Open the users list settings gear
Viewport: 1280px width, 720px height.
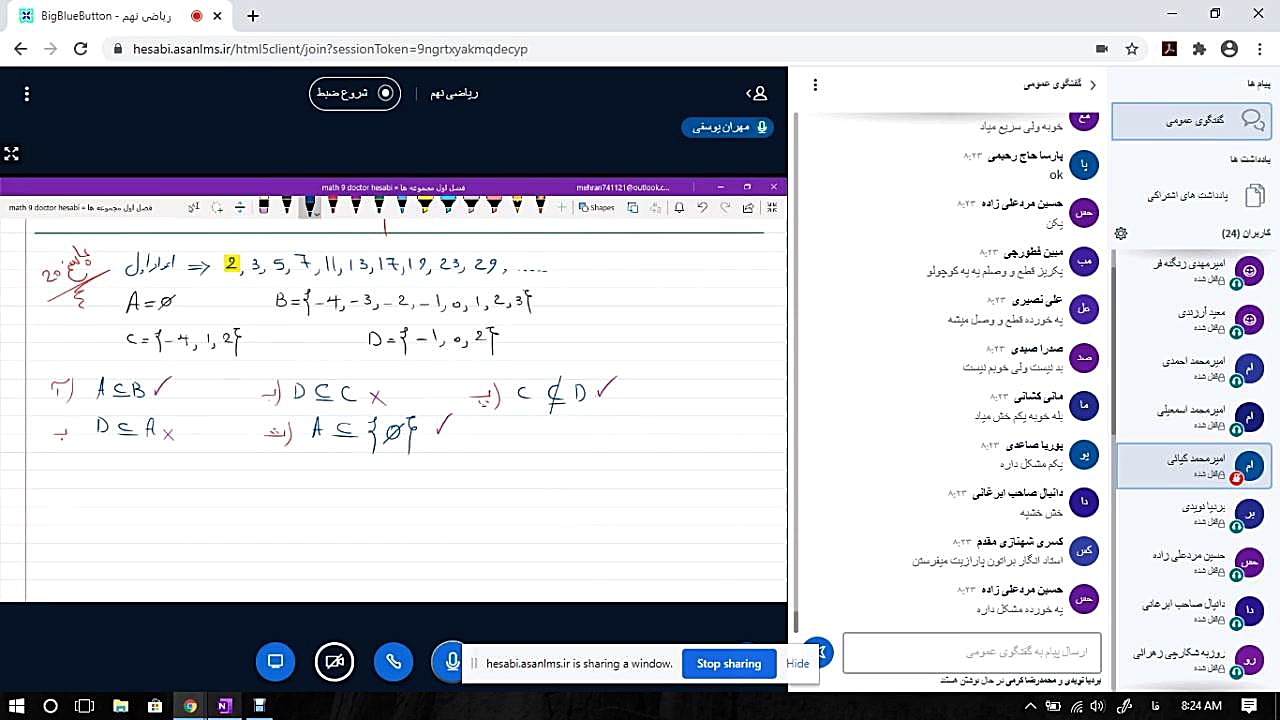1121,233
